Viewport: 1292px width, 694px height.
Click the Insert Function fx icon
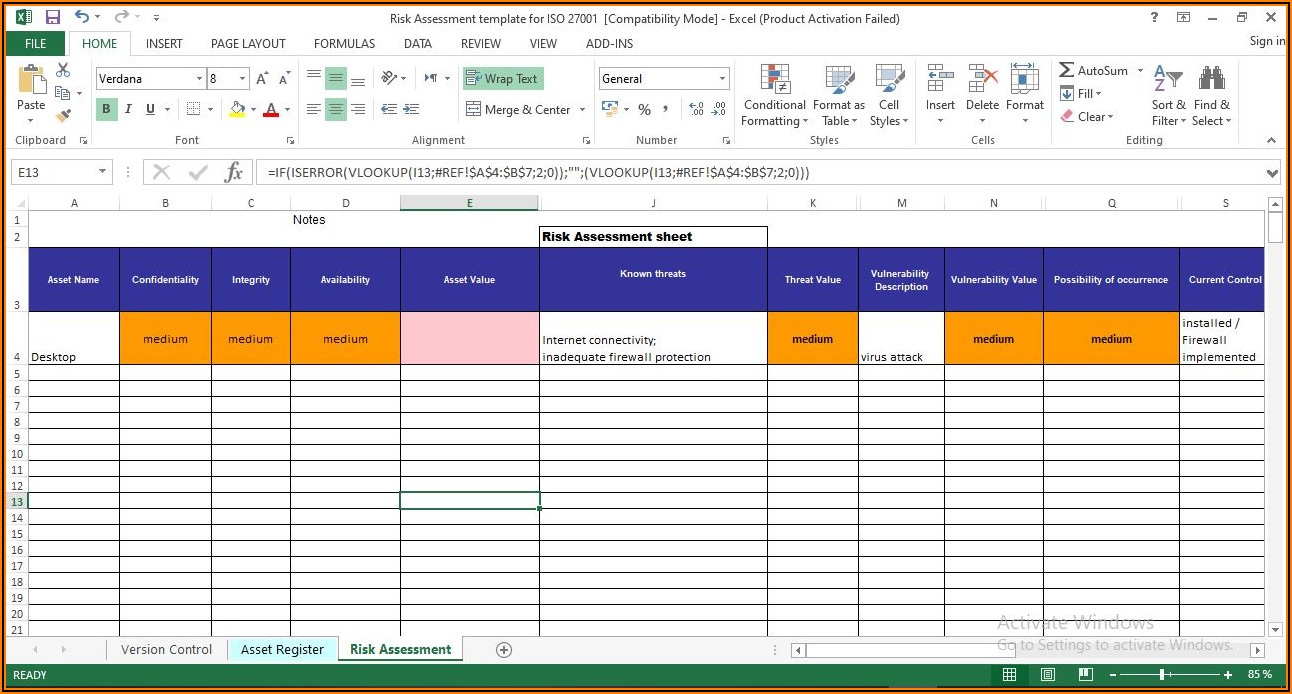(233, 173)
